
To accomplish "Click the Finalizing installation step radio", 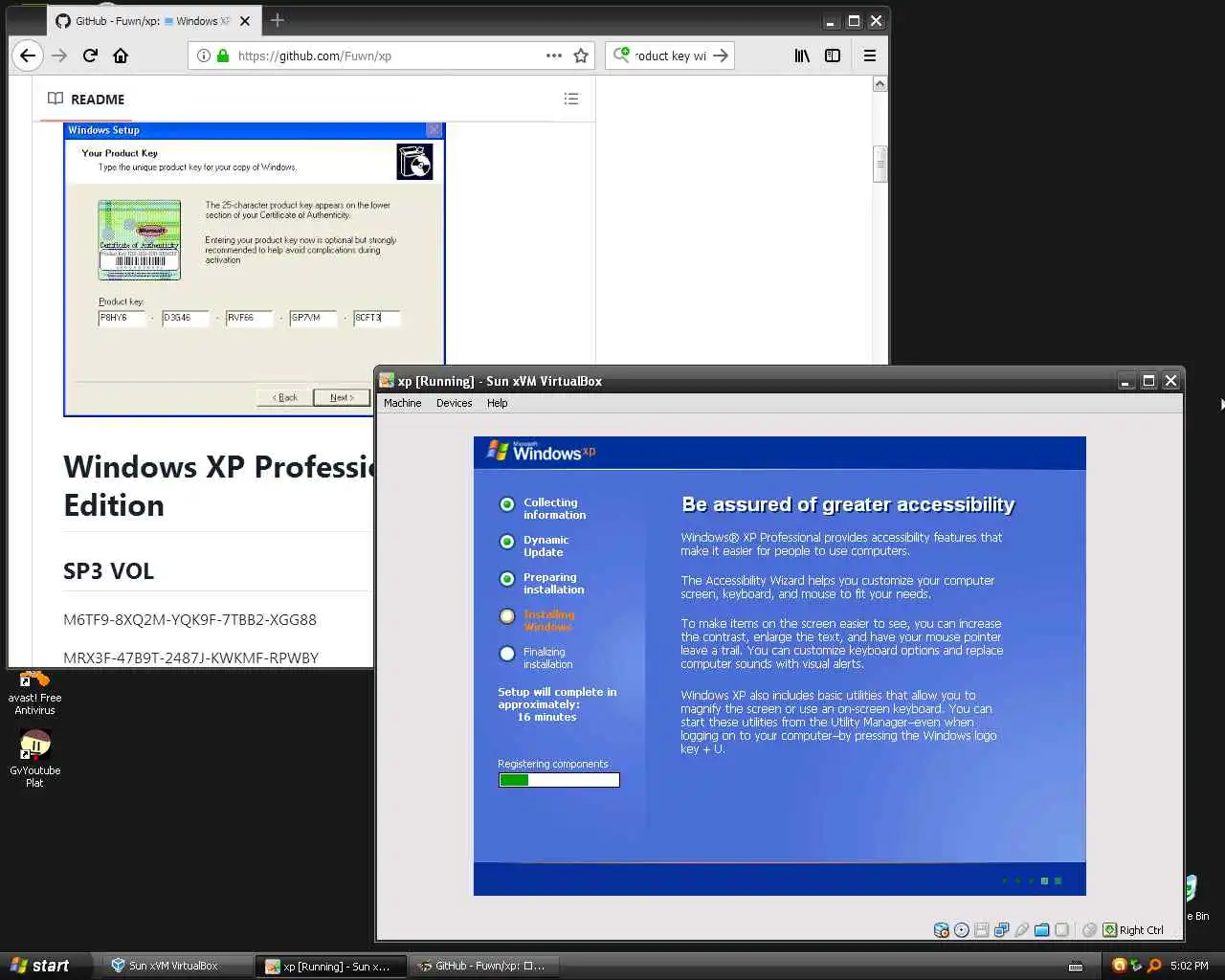I will (x=507, y=654).
